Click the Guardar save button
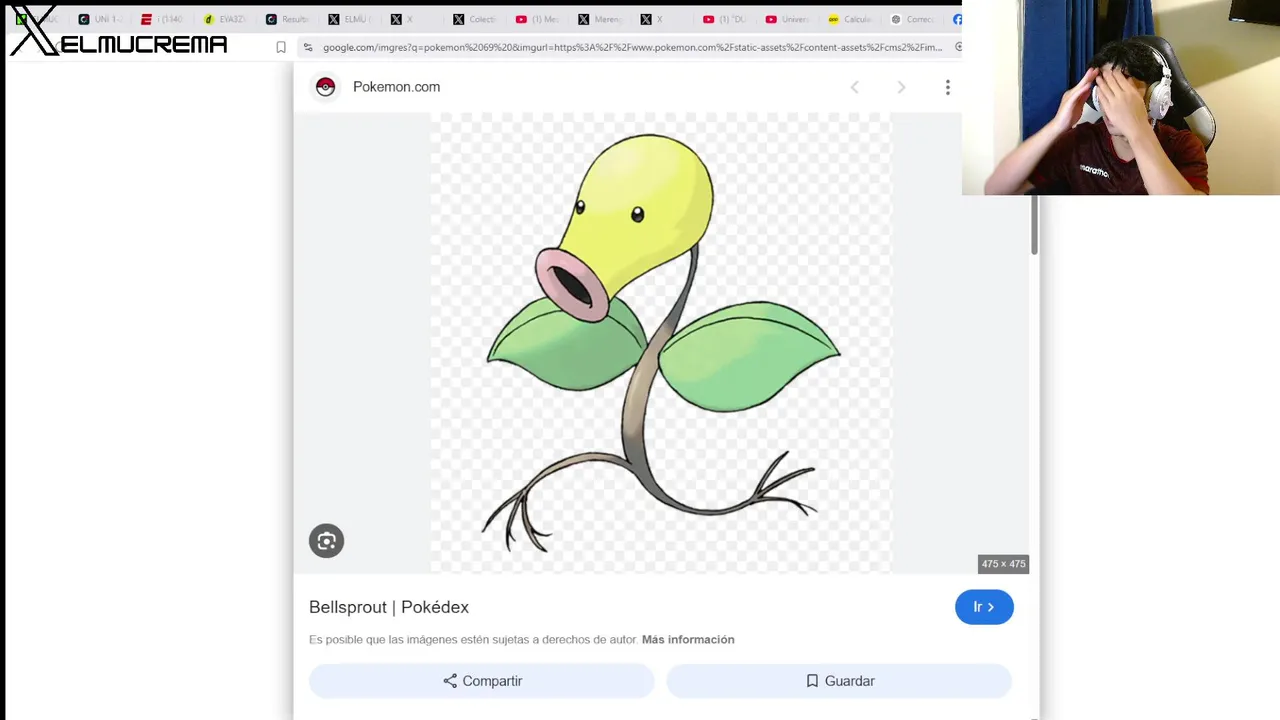This screenshot has height=720, width=1280. (x=840, y=681)
